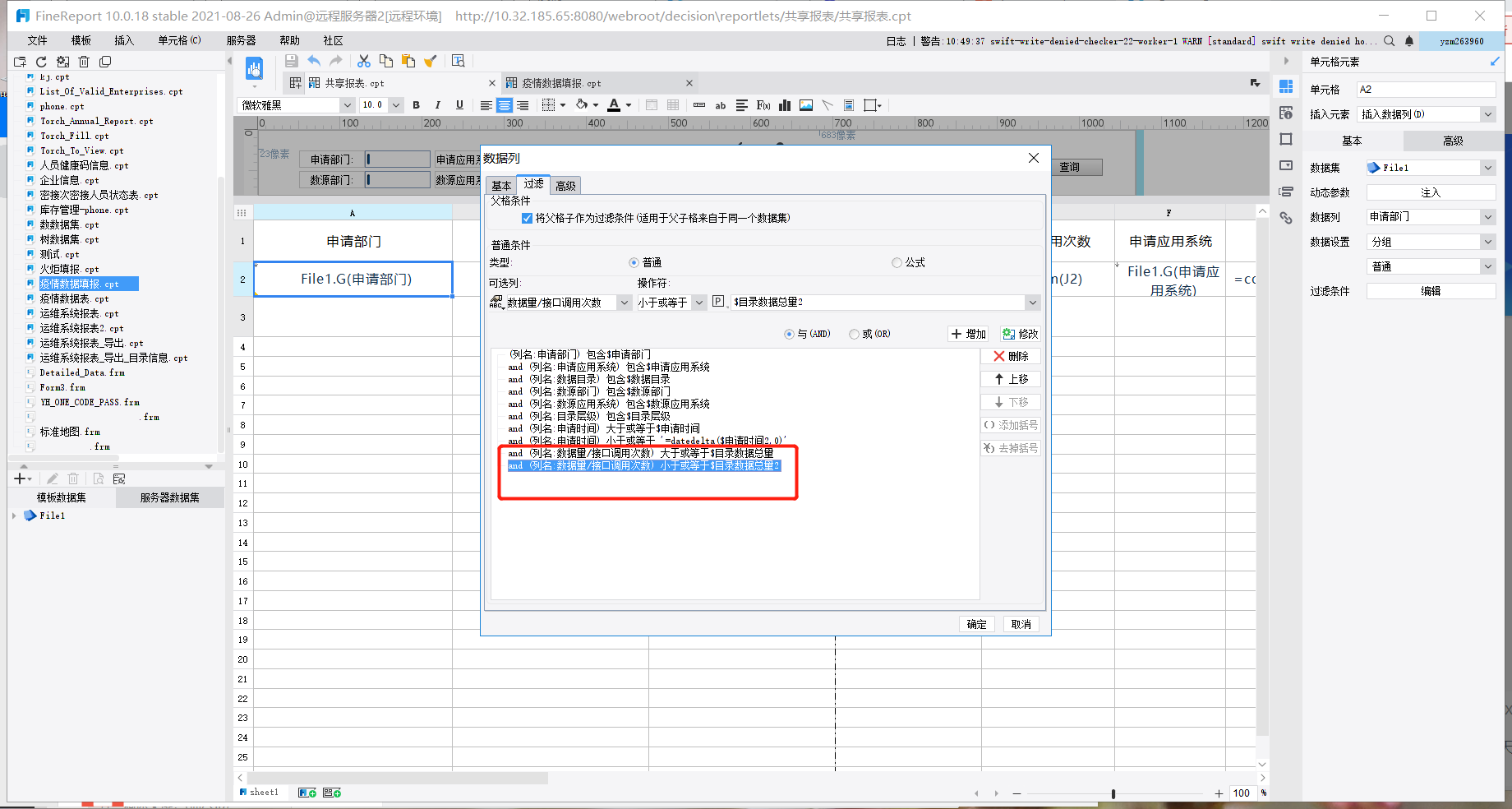Toggle bold formatting
Image resolution: width=1512 pixels, height=809 pixels.
tap(417, 105)
